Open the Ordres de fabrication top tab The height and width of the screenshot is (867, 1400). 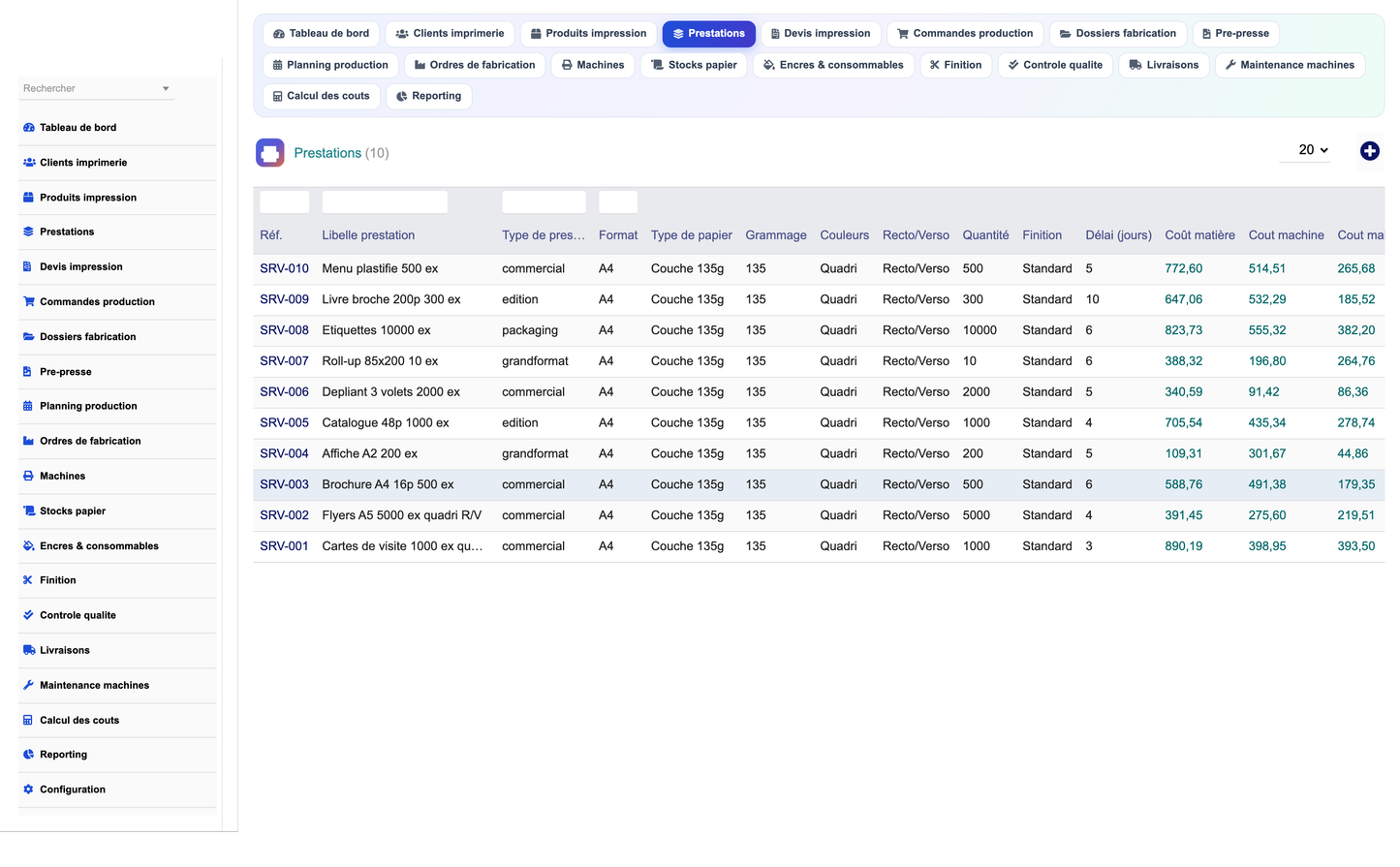coord(475,65)
